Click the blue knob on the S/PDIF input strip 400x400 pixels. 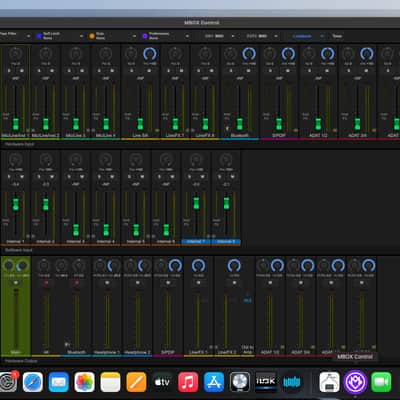(x=288, y=54)
